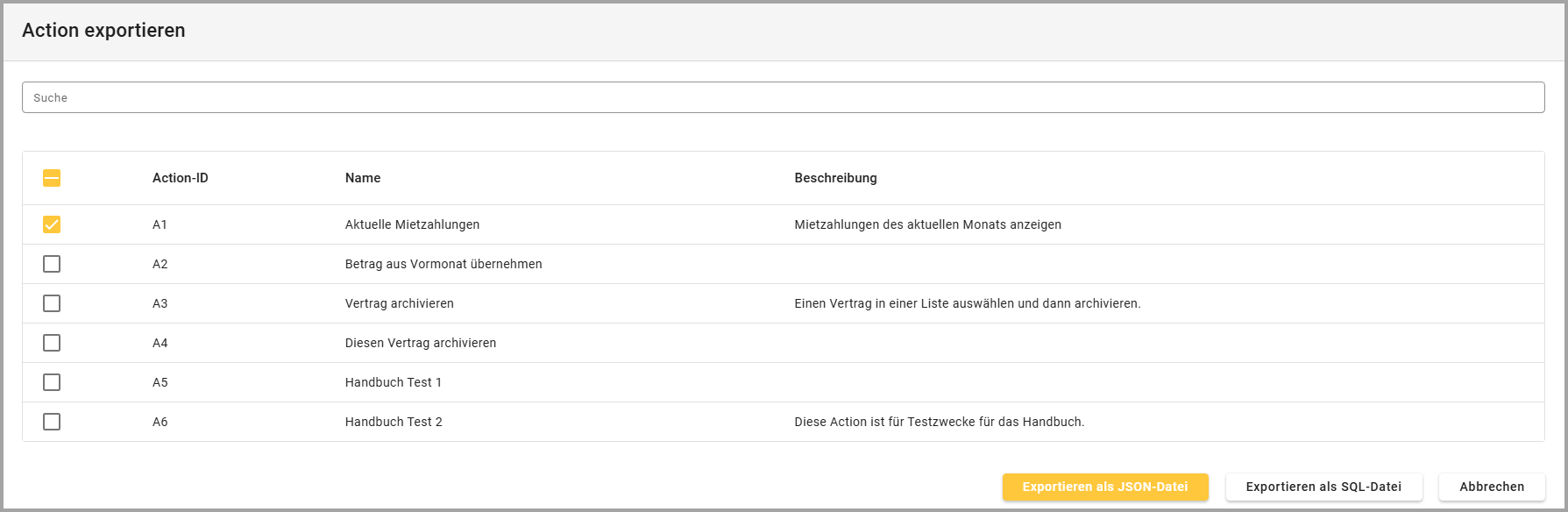Tick the checkbox for Handbuch Test 1
The image size is (1568, 512).
click(x=52, y=382)
